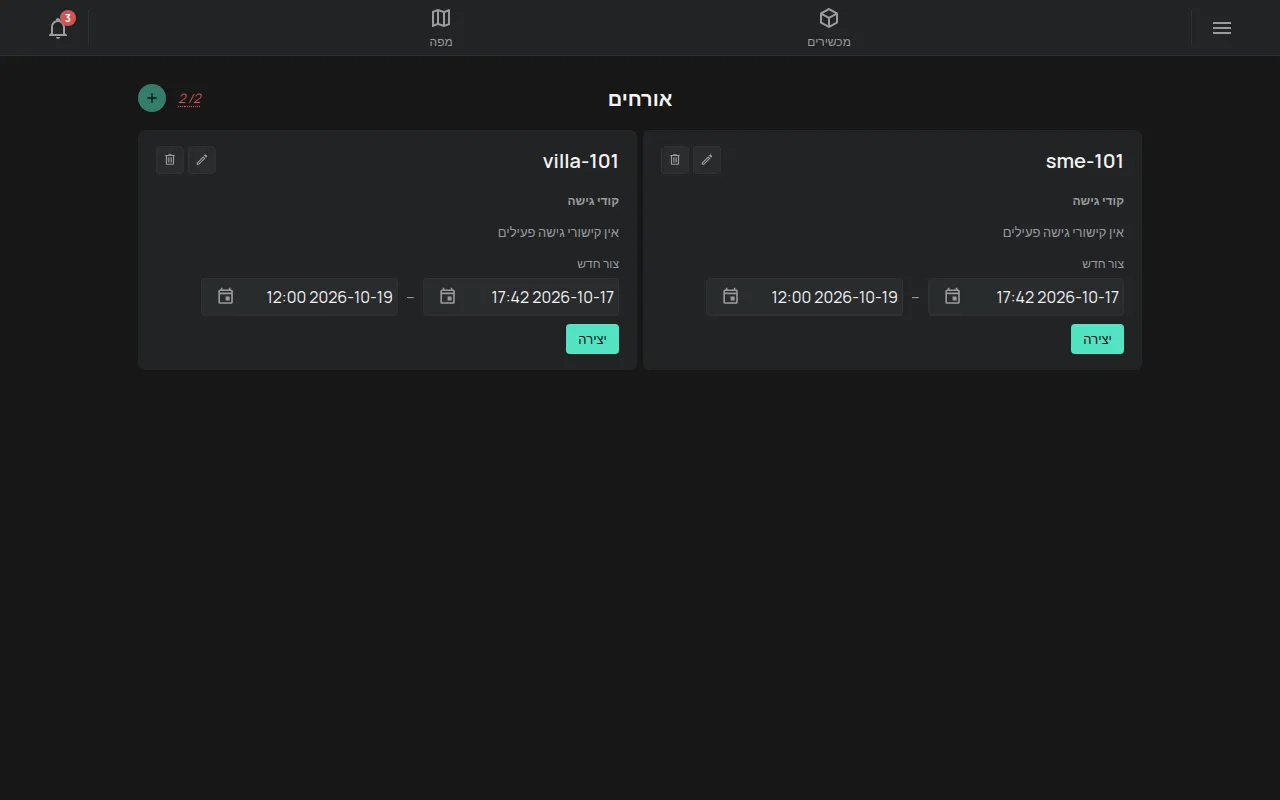Viewport: 1280px width, 800px height.
Task: Click אין קישורי גישה פעילים in sme-101 card
Action: click(x=1064, y=232)
